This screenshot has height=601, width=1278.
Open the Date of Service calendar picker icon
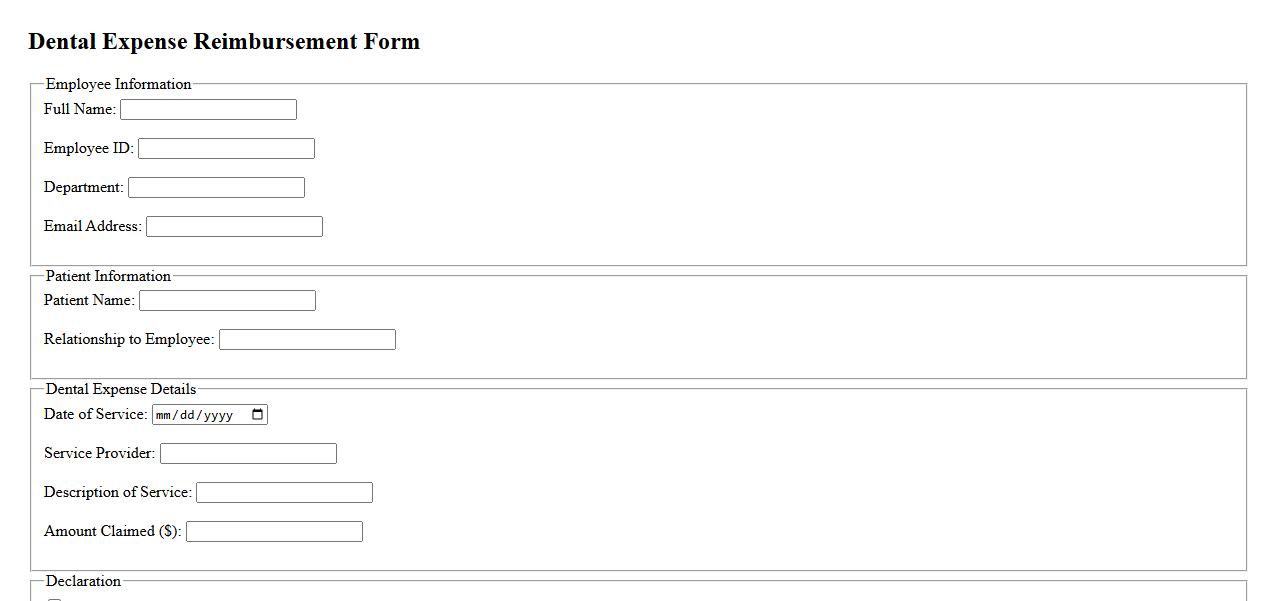click(257, 415)
